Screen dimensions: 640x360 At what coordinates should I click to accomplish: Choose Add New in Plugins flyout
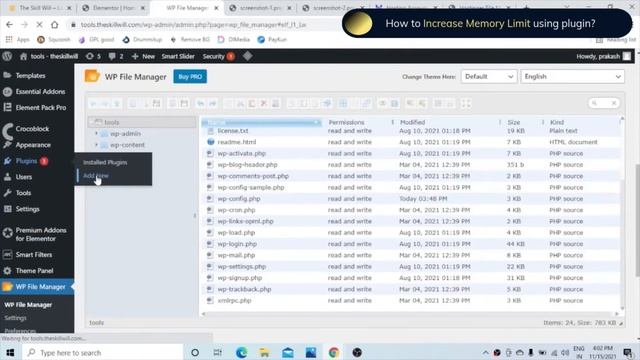[96, 176]
